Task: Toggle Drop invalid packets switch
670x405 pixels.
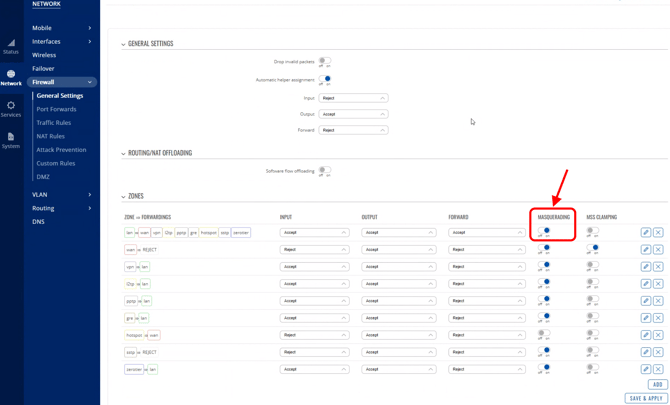Action: [x=324, y=62]
